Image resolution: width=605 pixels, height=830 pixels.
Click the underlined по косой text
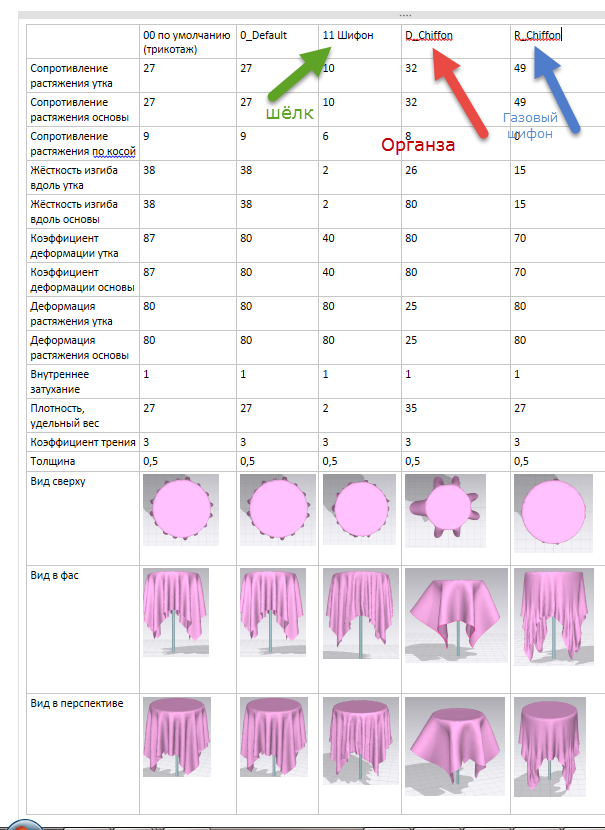[x=114, y=151]
